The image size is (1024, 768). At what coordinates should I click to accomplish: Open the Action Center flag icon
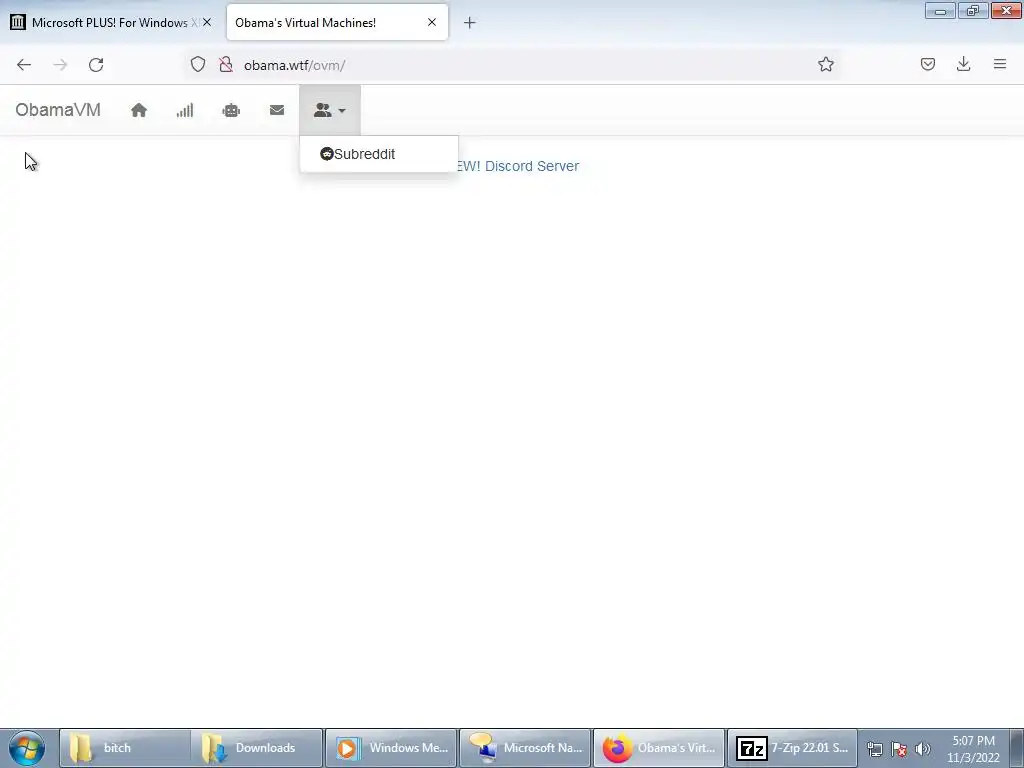pyautogui.click(x=899, y=750)
